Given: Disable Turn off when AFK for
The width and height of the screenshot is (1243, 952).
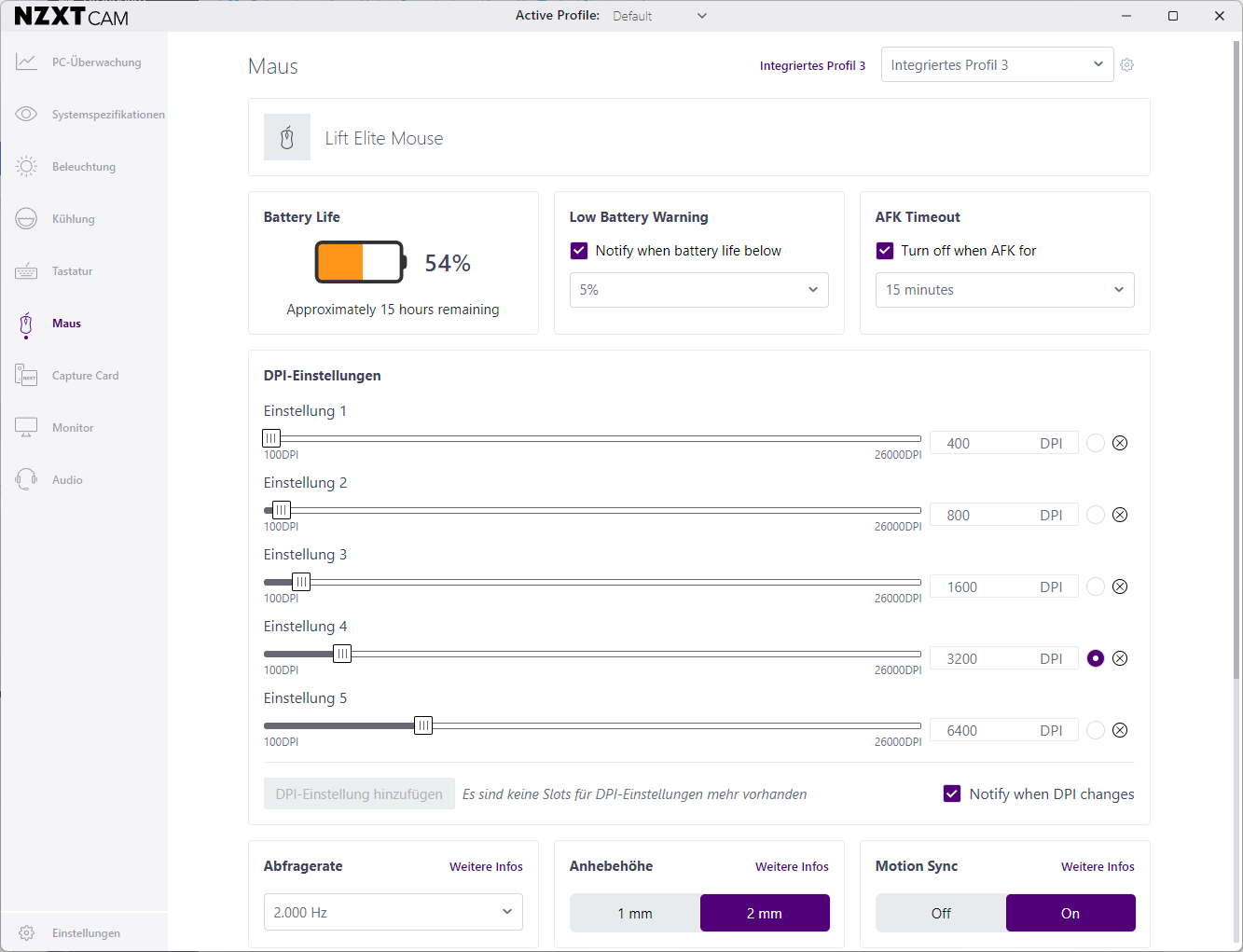Looking at the screenshot, I should tap(885, 251).
